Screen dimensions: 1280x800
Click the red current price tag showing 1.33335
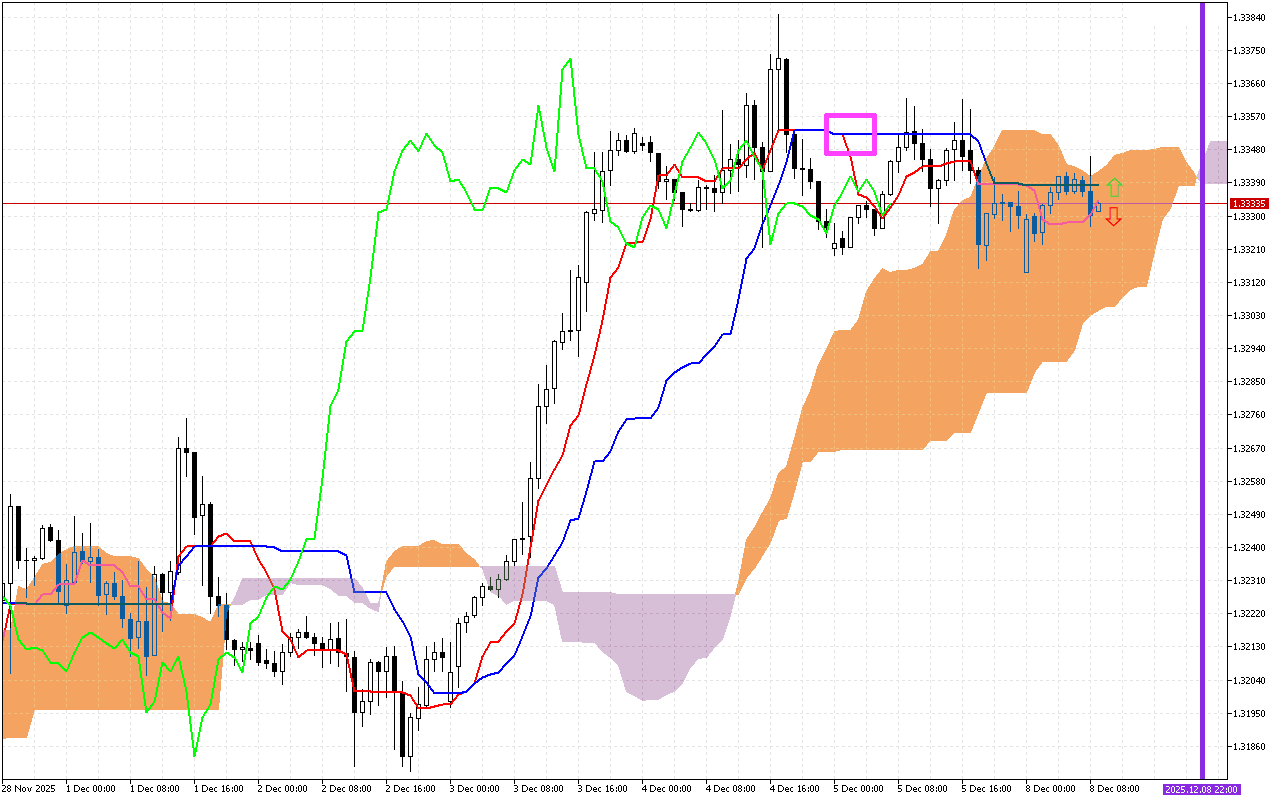point(1248,203)
